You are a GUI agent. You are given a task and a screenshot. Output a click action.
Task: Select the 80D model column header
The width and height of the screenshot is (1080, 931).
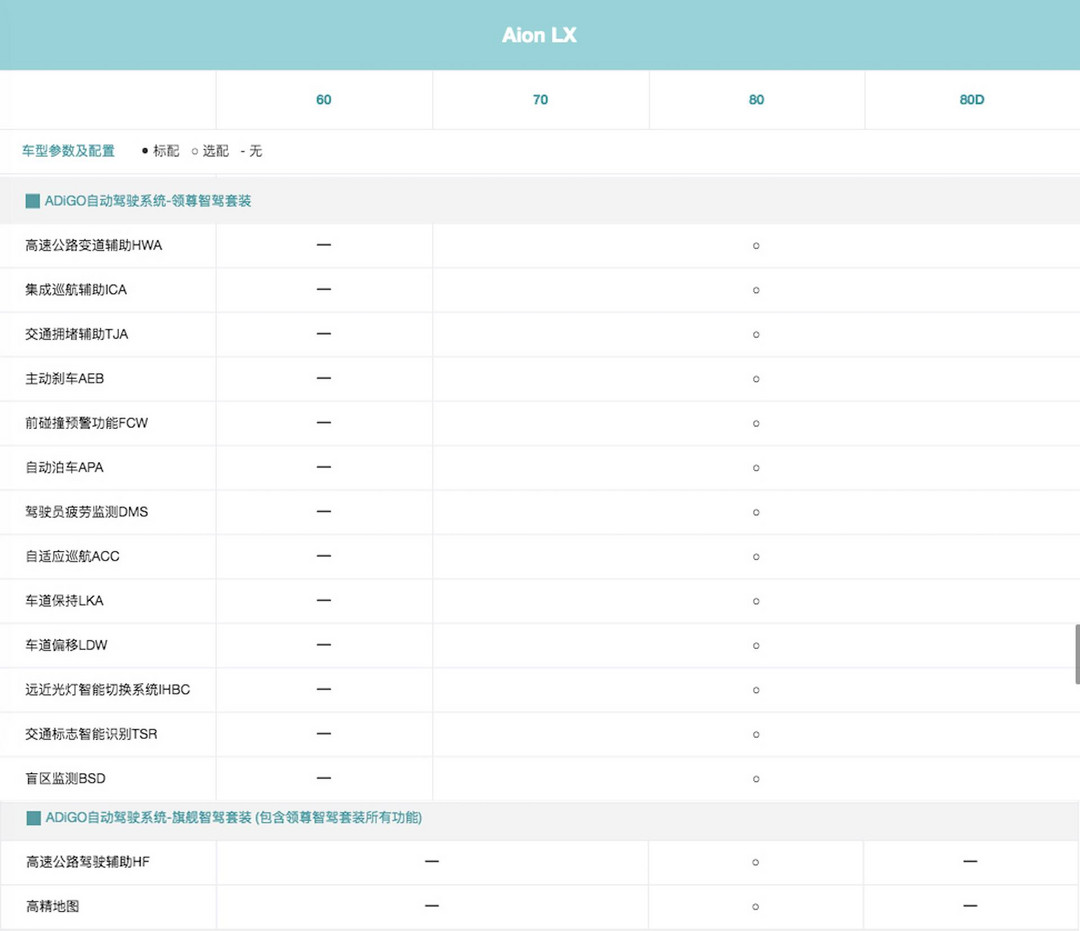tap(972, 100)
